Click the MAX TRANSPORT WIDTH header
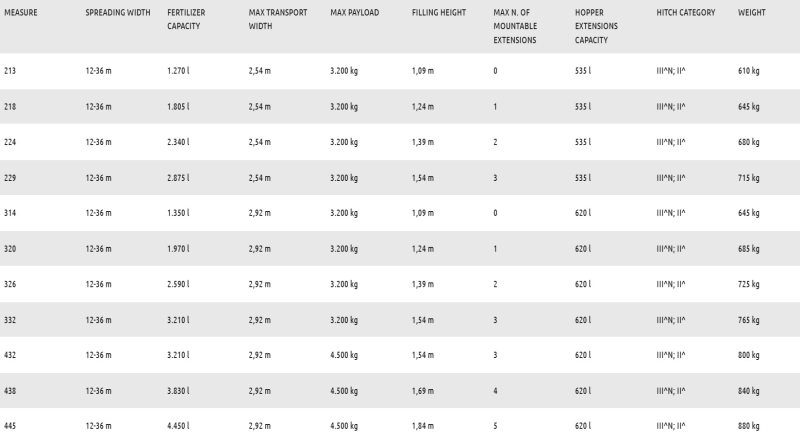This screenshot has height=440, width=800. click(278, 19)
